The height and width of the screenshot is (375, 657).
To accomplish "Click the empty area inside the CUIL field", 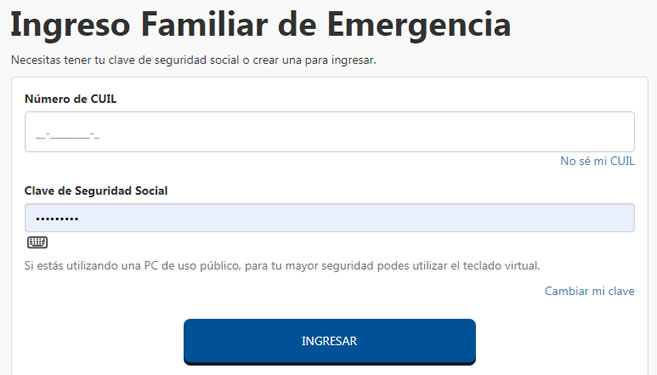I will click(x=365, y=132).
